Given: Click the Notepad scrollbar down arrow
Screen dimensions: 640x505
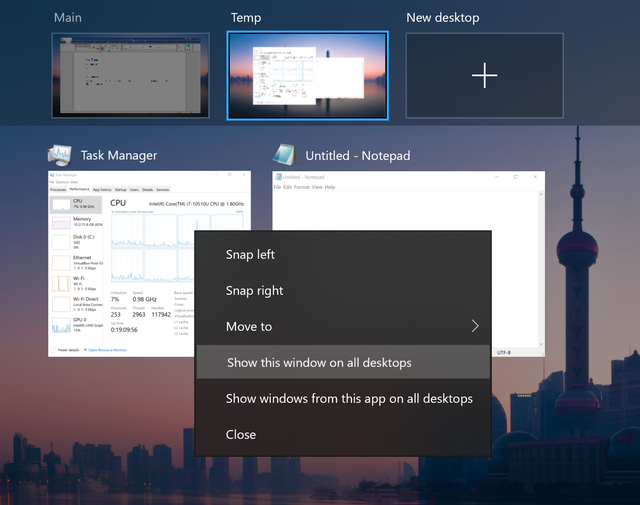Looking at the screenshot, I should 541,344.
